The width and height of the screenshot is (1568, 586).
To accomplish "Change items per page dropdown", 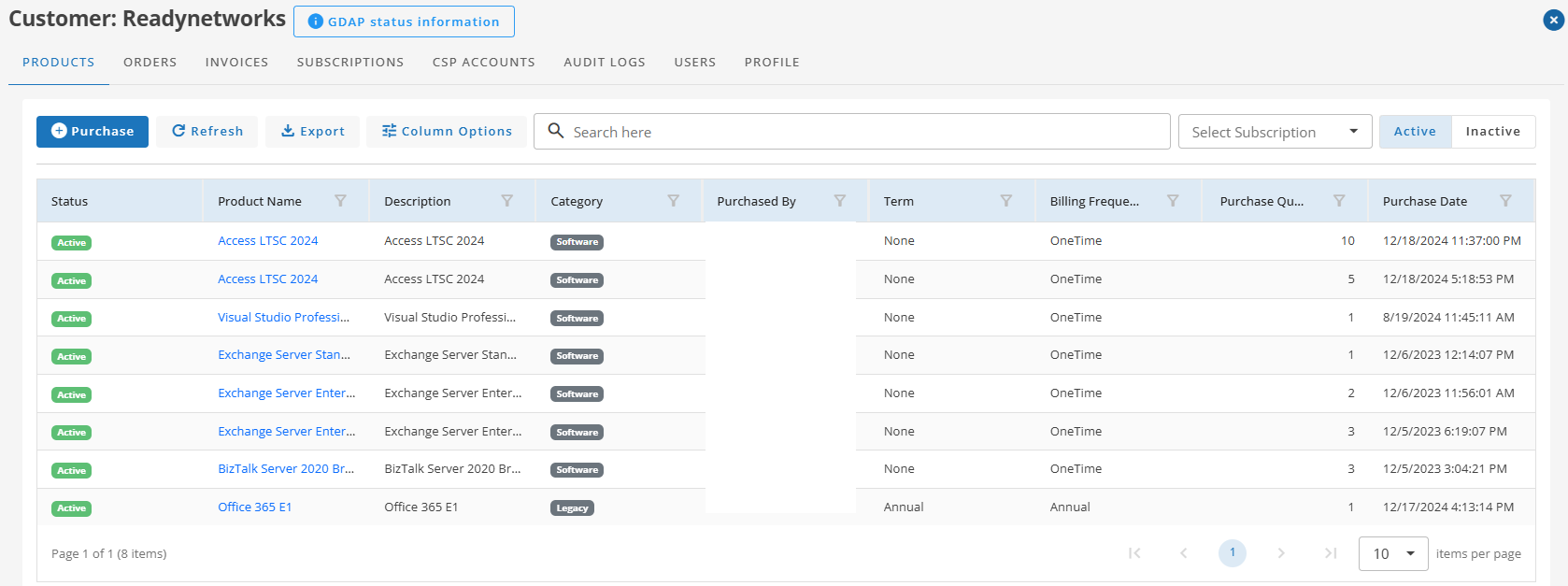I will [1392, 554].
